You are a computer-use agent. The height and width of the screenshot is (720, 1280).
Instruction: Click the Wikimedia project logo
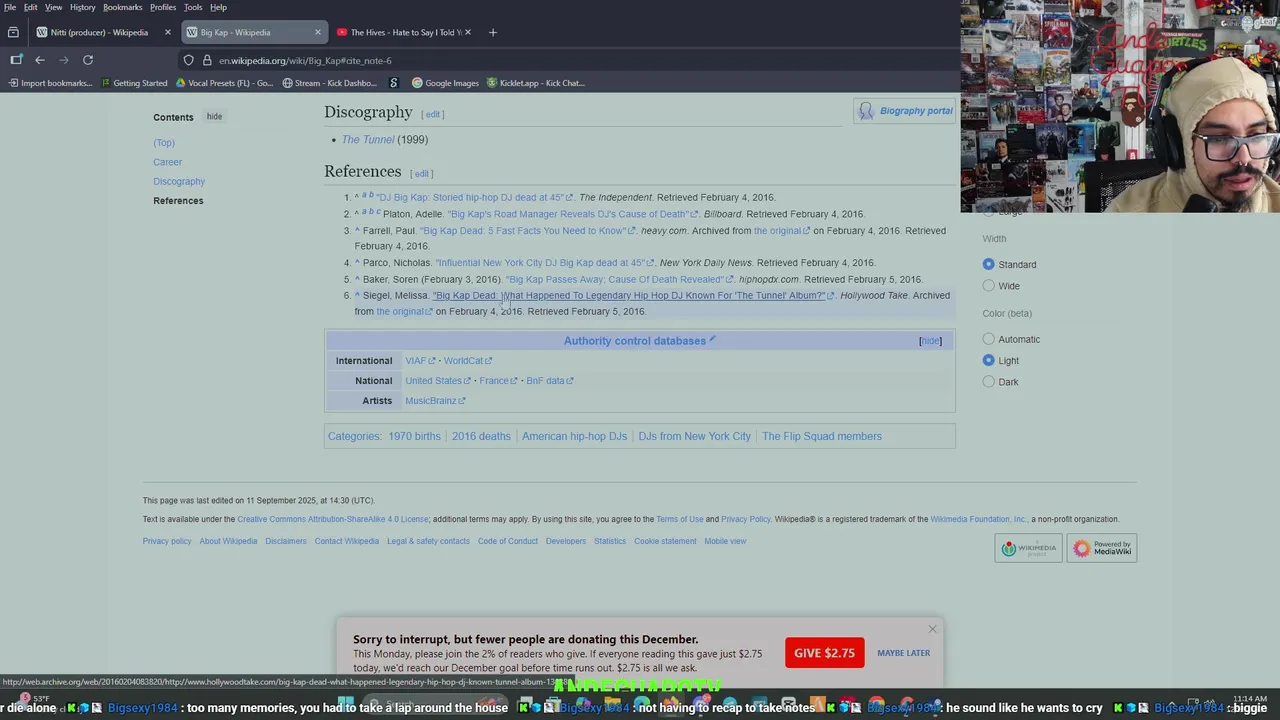click(x=1028, y=548)
